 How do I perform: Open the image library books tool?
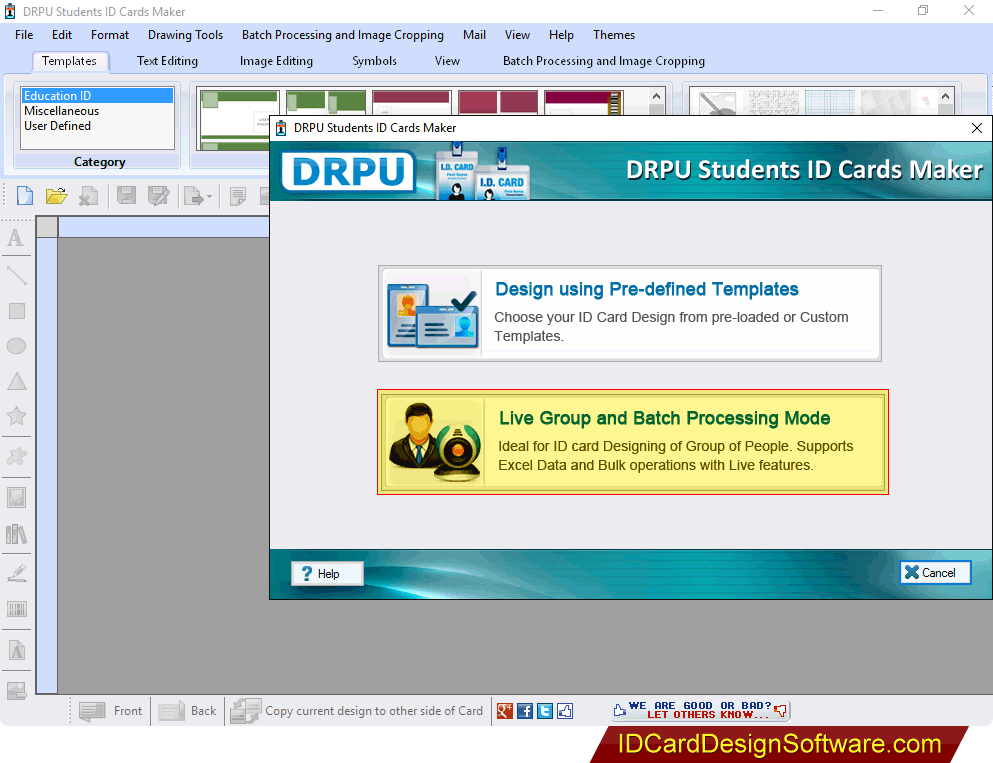pyautogui.click(x=16, y=534)
